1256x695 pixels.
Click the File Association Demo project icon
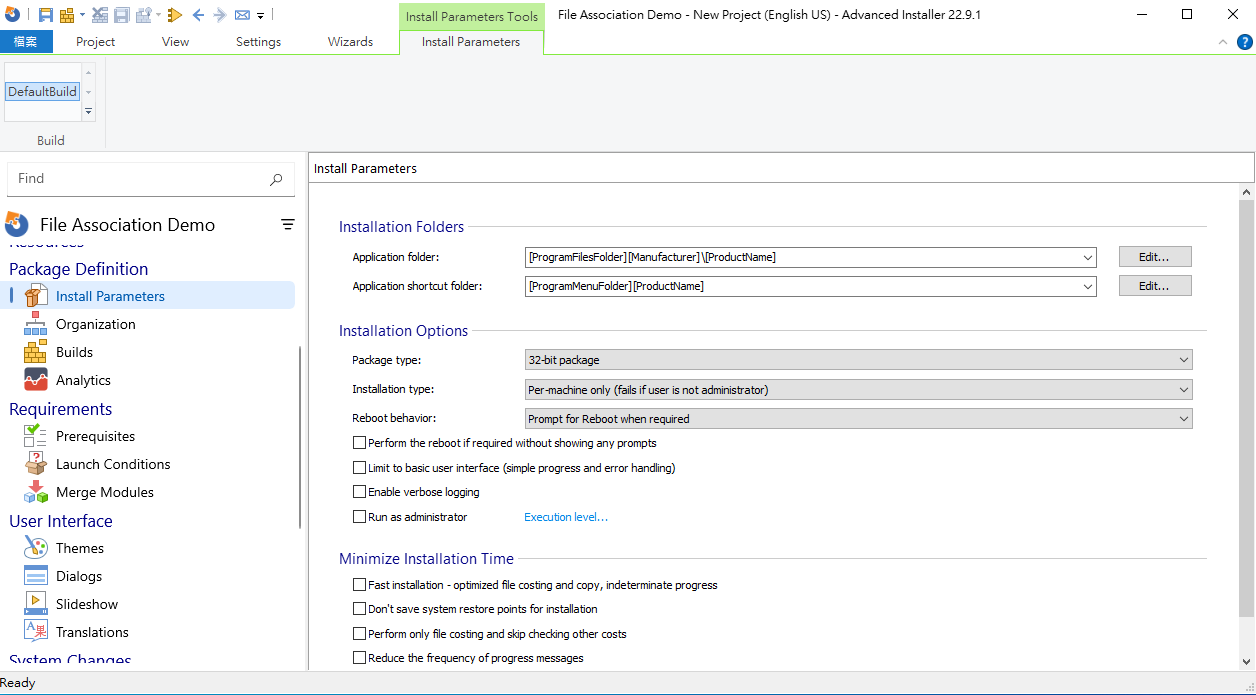click(x=17, y=223)
